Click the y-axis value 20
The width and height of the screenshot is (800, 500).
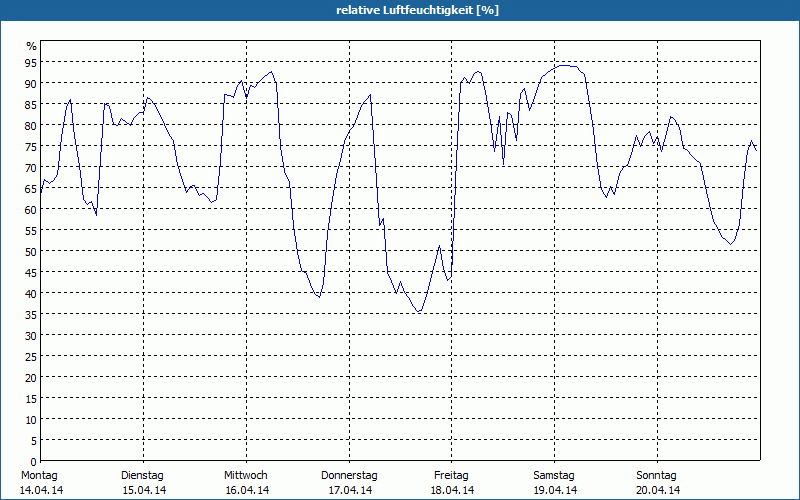tap(31, 378)
